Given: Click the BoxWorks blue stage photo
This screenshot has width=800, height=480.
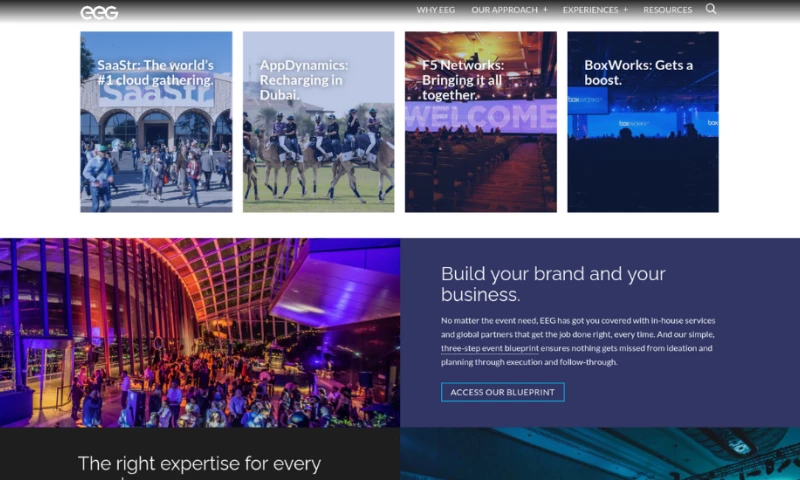Looking at the screenshot, I should (x=642, y=160).
